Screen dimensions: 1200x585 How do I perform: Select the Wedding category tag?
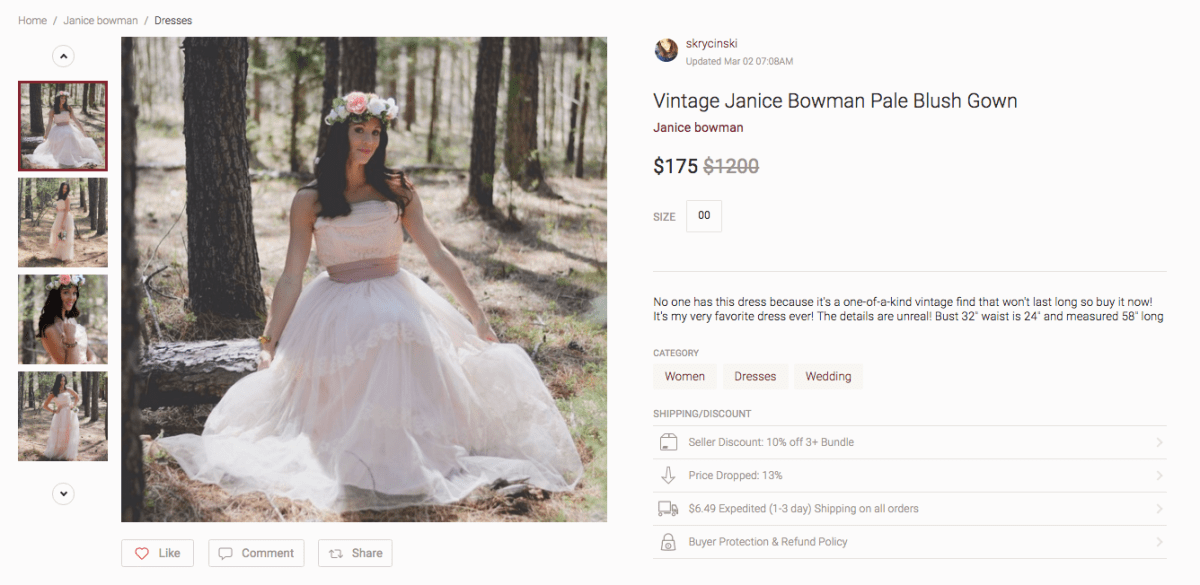pyautogui.click(x=828, y=377)
